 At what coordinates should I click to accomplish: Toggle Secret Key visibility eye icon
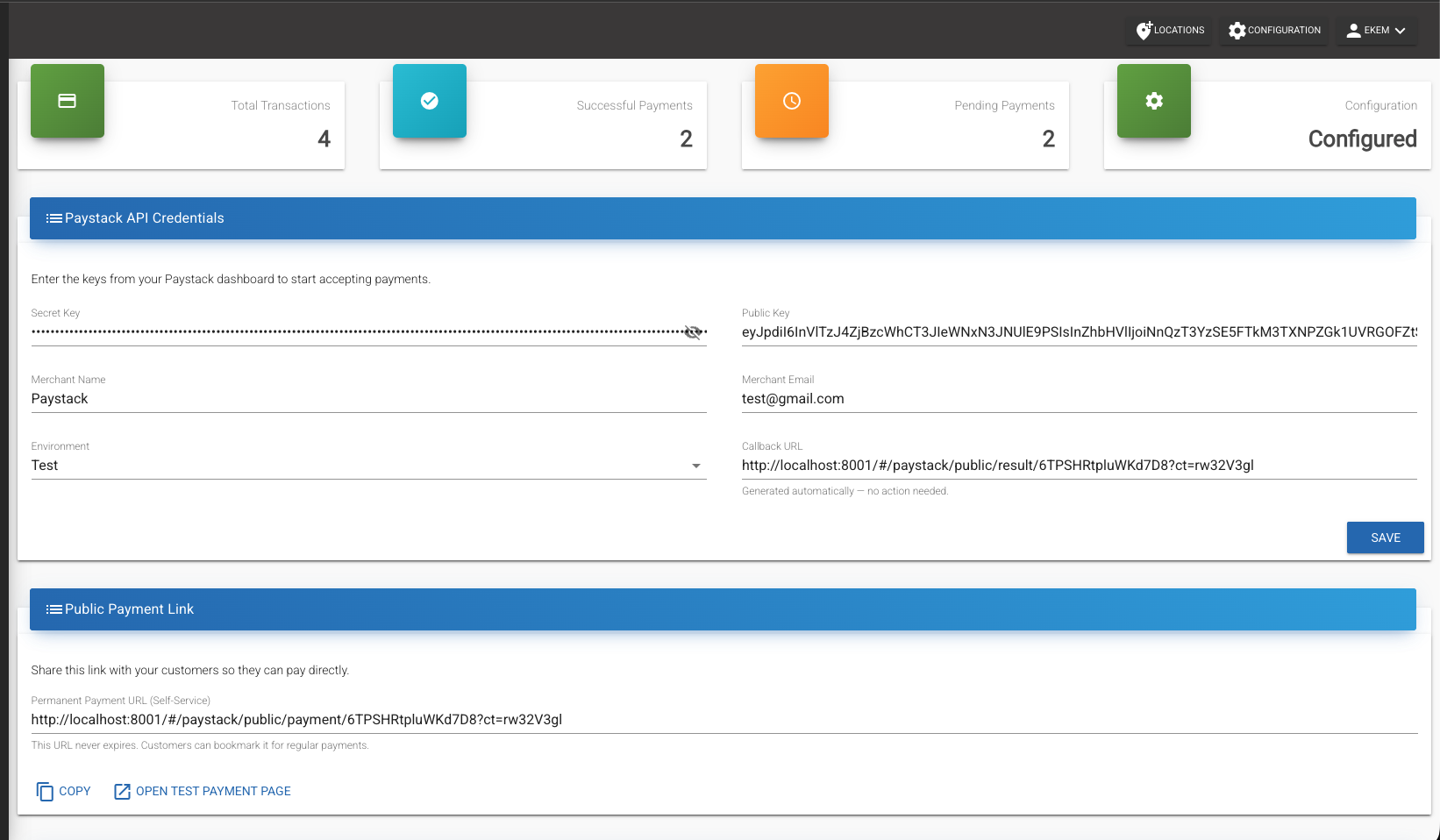(x=693, y=332)
